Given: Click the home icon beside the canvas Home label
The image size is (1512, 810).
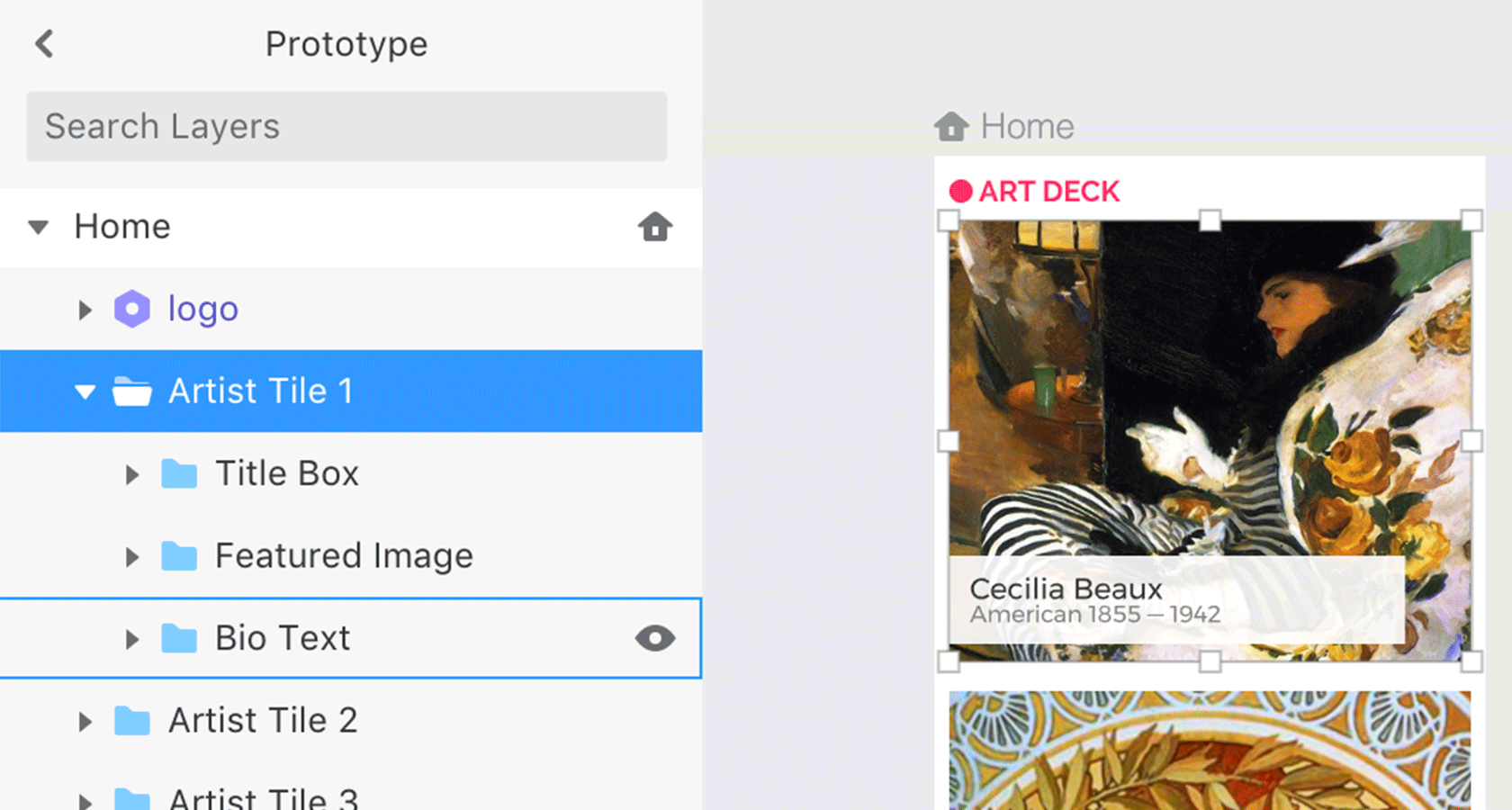Looking at the screenshot, I should pos(953,126).
